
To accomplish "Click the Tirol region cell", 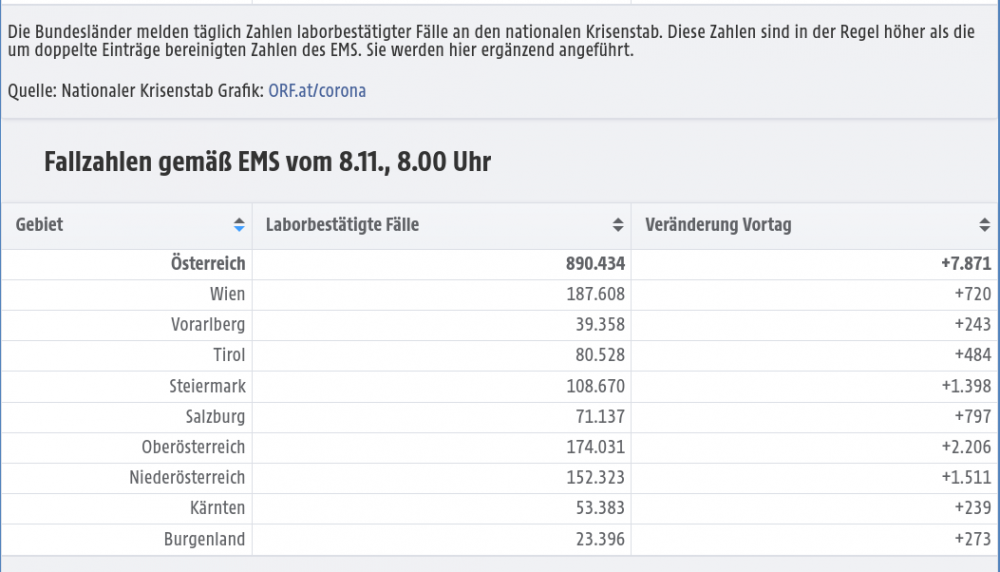I will point(228,355).
